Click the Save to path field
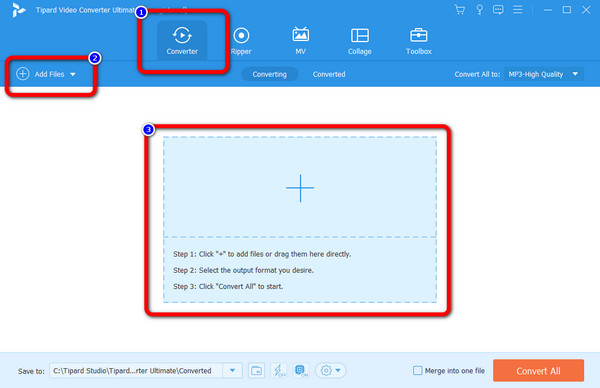 [x=136, y=370]
